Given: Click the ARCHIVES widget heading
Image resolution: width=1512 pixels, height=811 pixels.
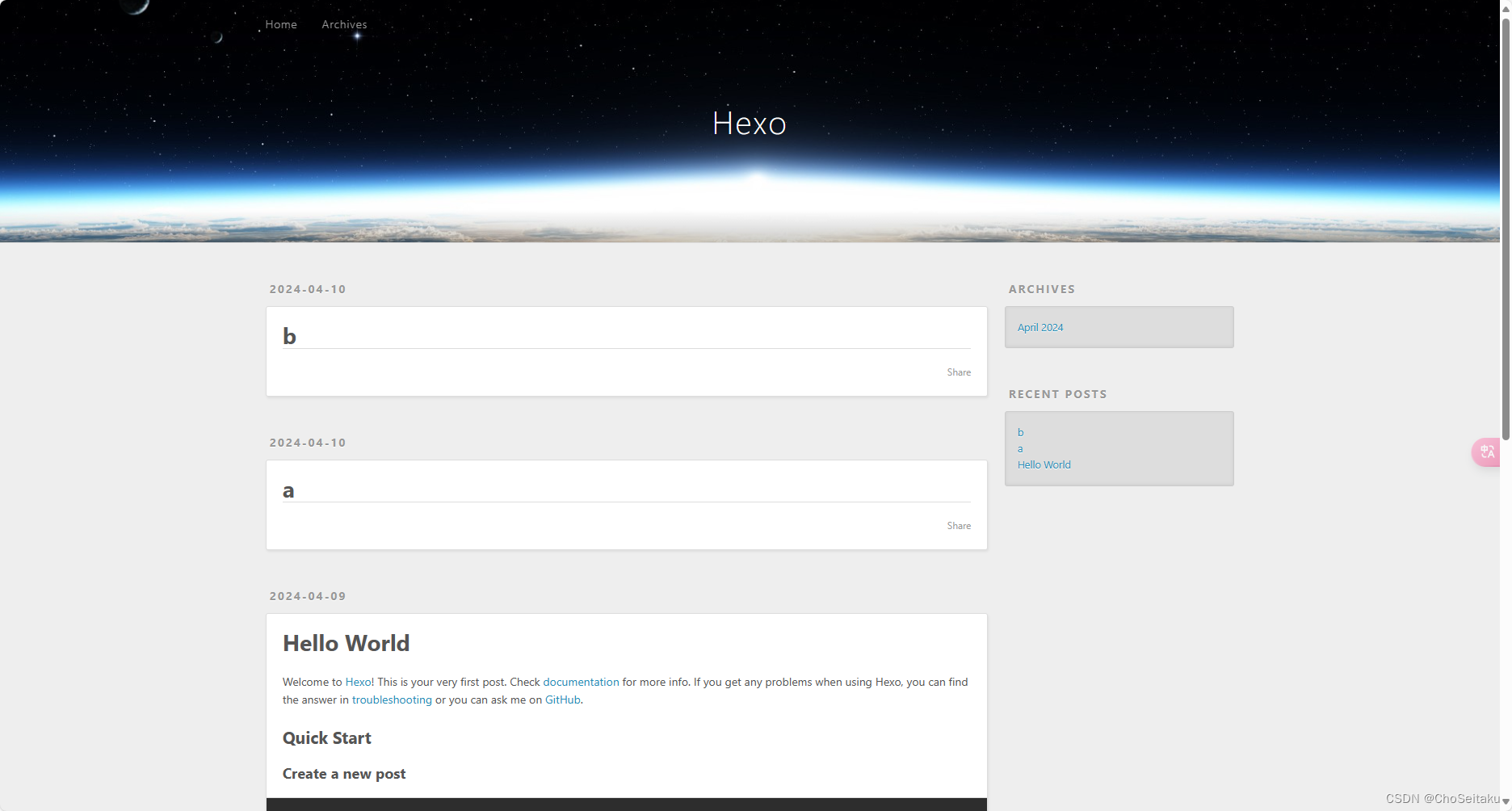Looking at the screenshot, I should point(1042,289).
